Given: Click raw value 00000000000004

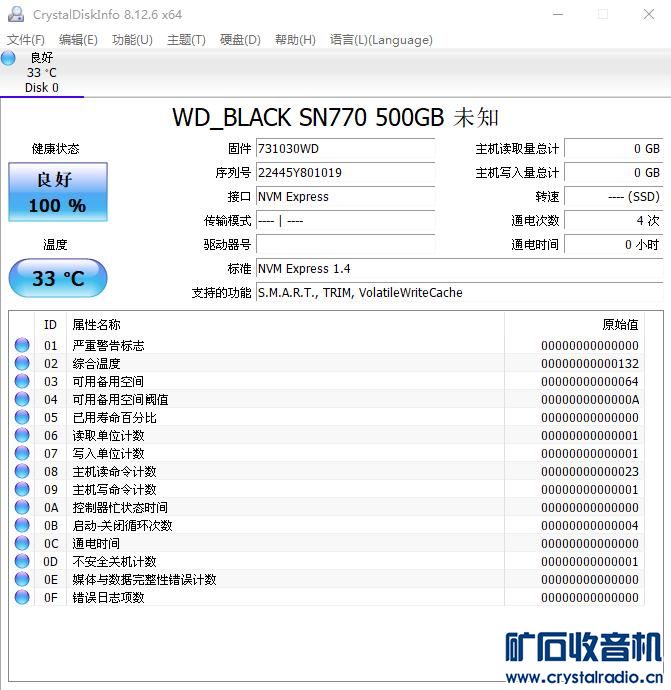Looking at the screenshot, I should point(590,526).
